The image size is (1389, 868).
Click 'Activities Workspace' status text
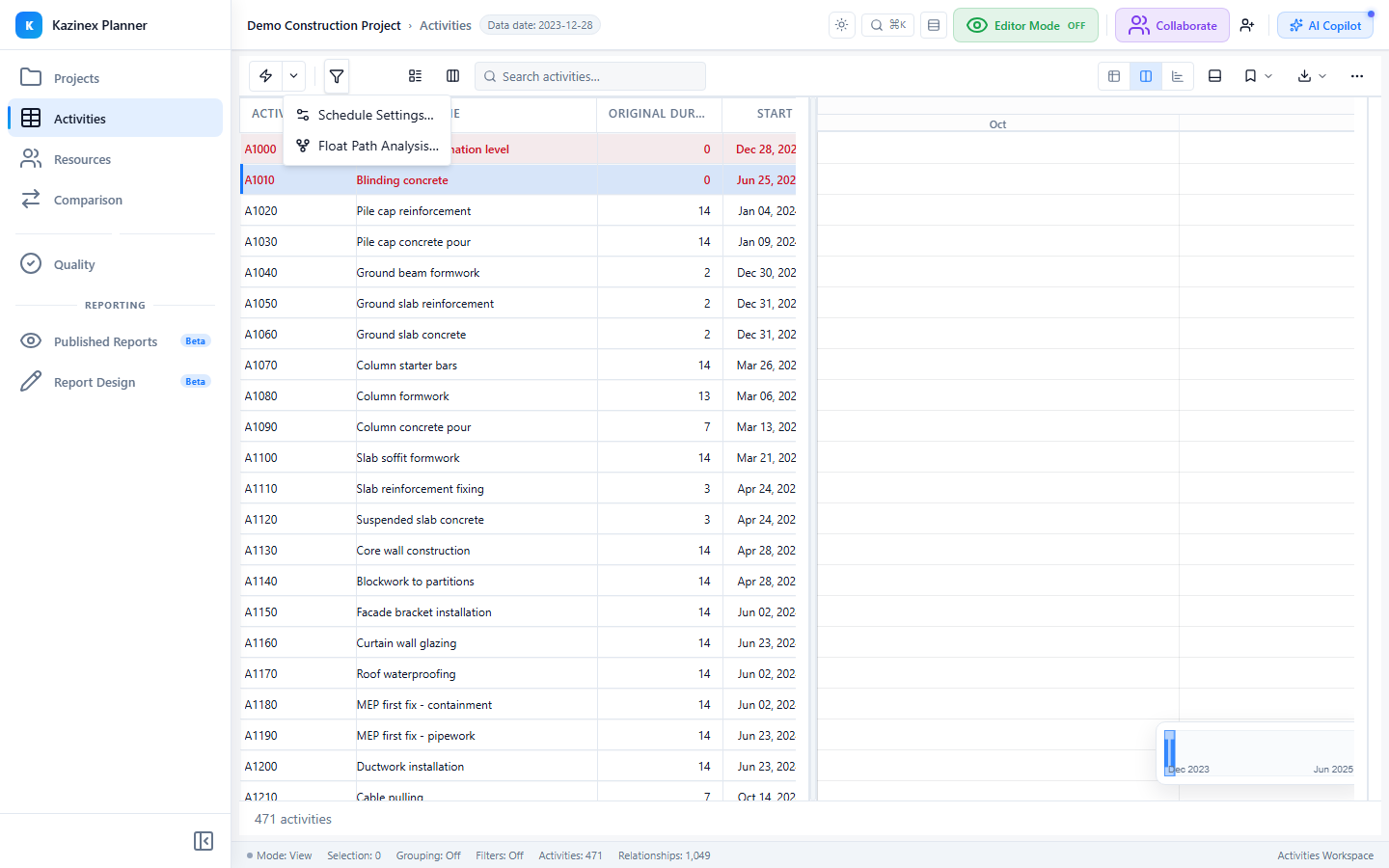[x=1325, y=855]
